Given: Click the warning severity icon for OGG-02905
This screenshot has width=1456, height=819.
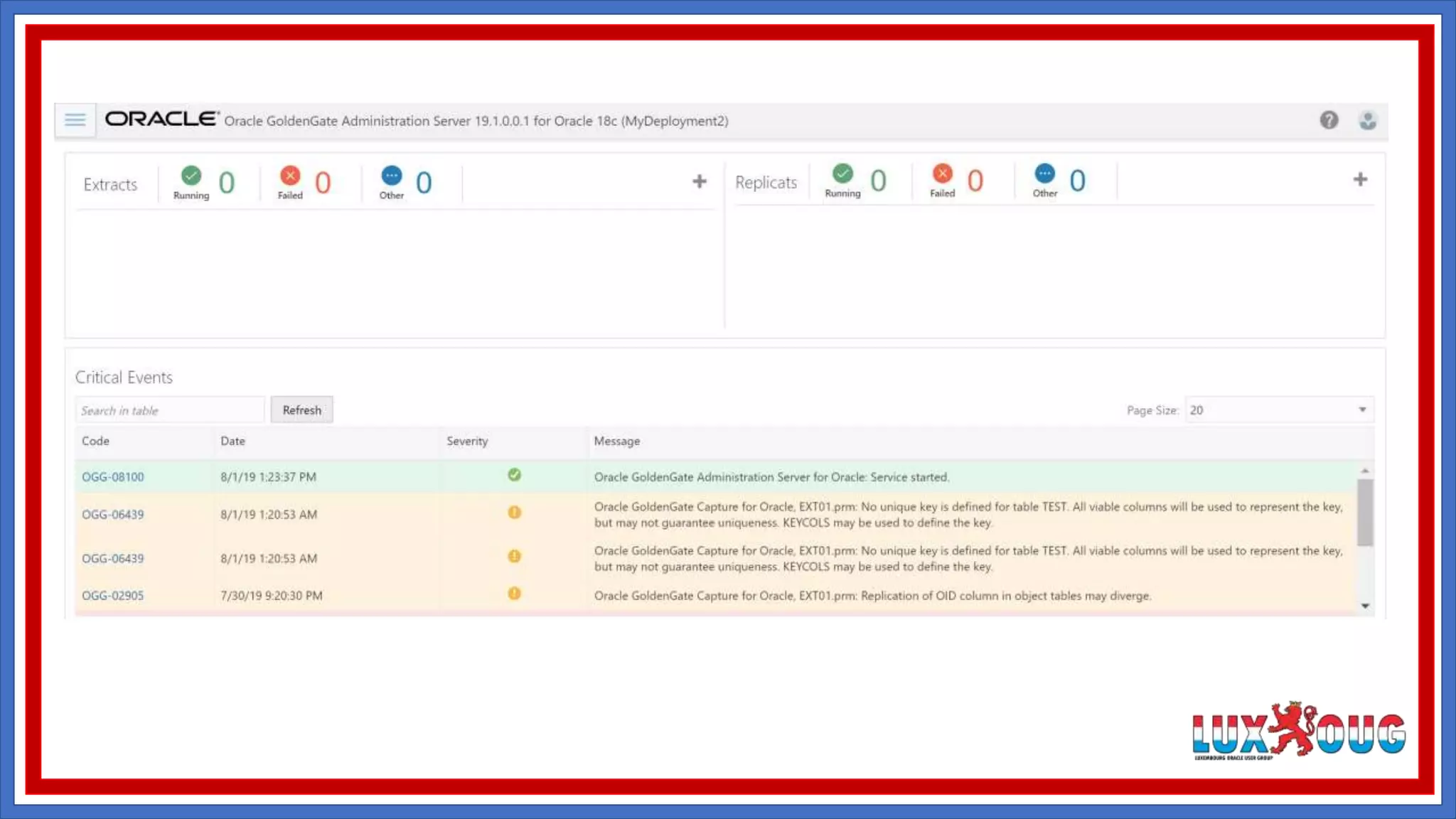Looking at the screenshot, I should [x=514, y=594].
